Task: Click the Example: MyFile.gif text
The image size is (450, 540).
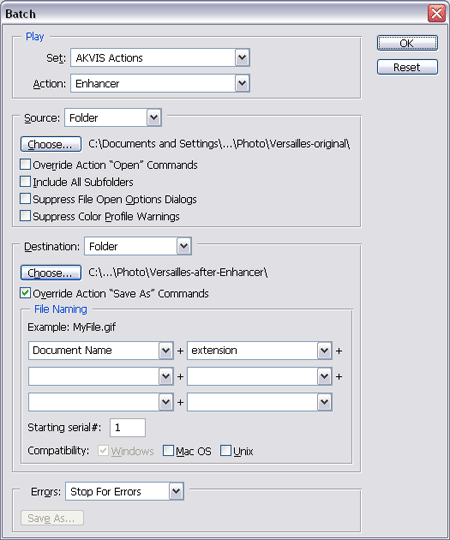Action: click(x=72, y=327)
